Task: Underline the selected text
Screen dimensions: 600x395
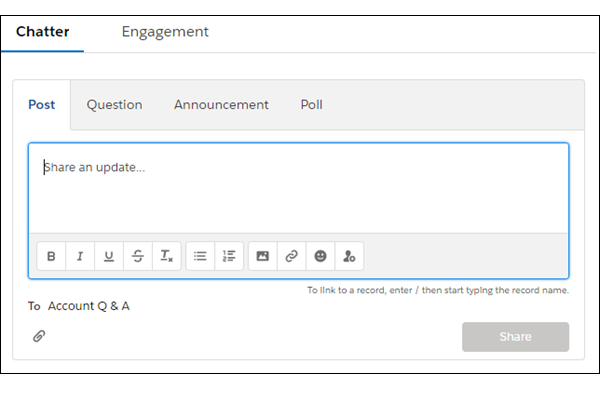Action: [x=109, y=256]
